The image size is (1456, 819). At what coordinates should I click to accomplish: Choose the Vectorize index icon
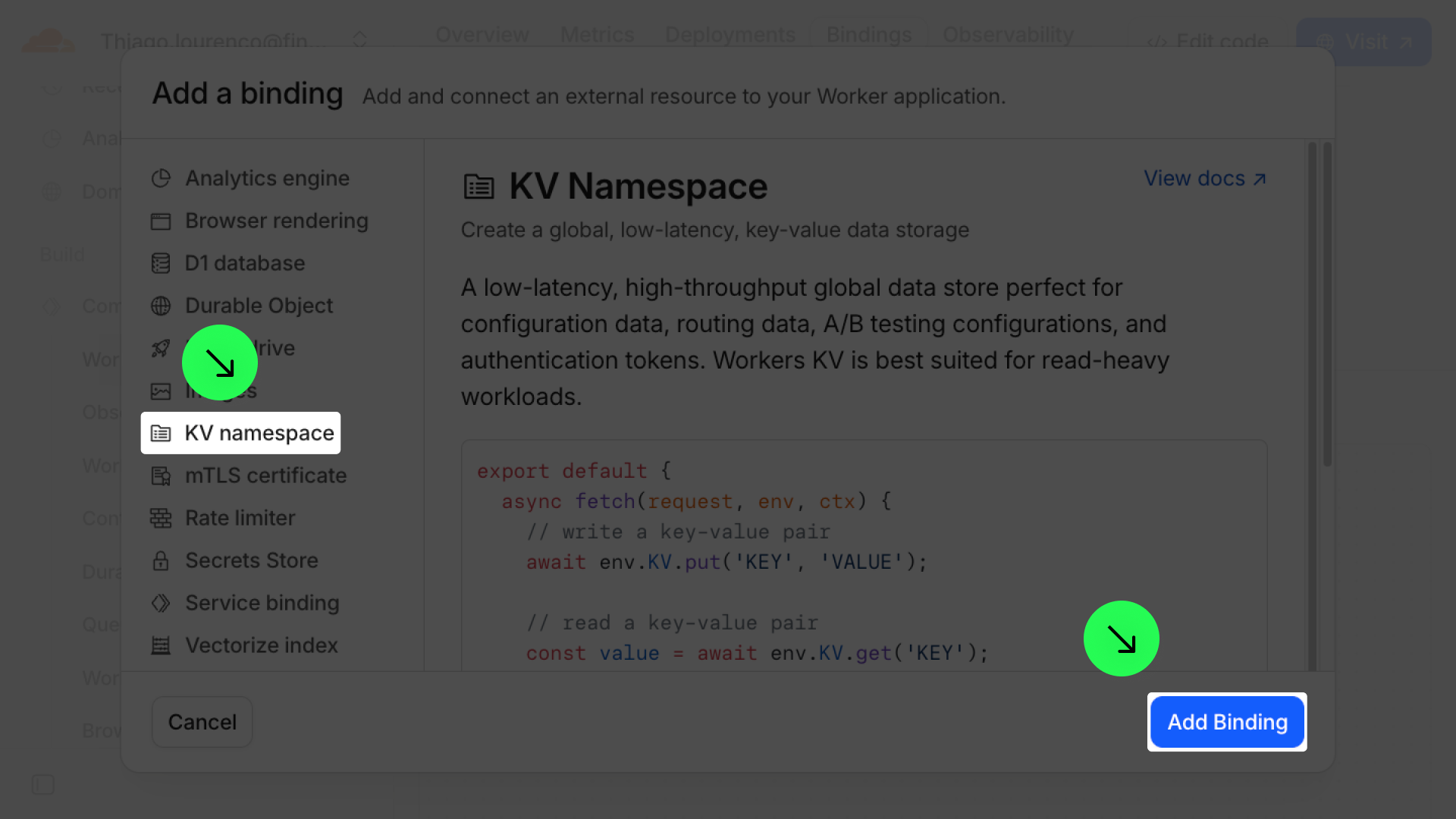click(161, 645)
